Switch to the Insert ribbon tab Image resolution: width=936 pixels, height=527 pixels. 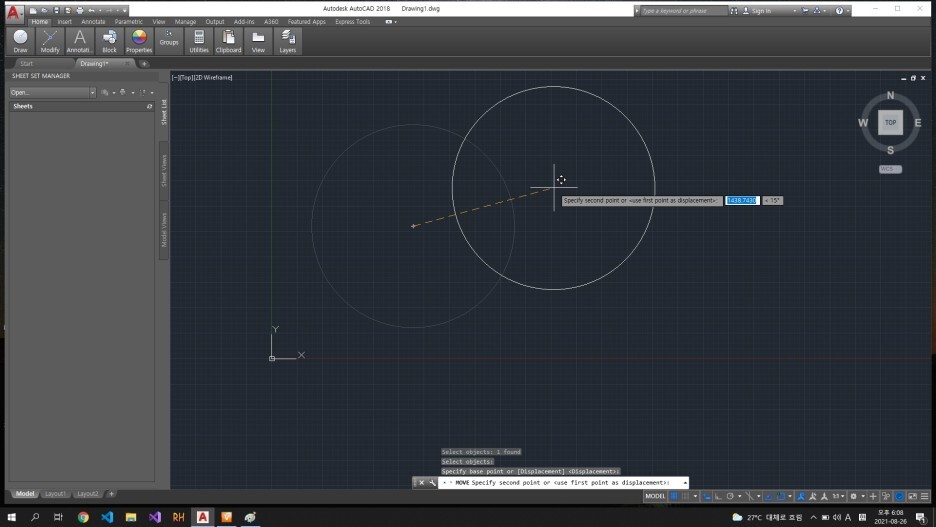point(64,21)
